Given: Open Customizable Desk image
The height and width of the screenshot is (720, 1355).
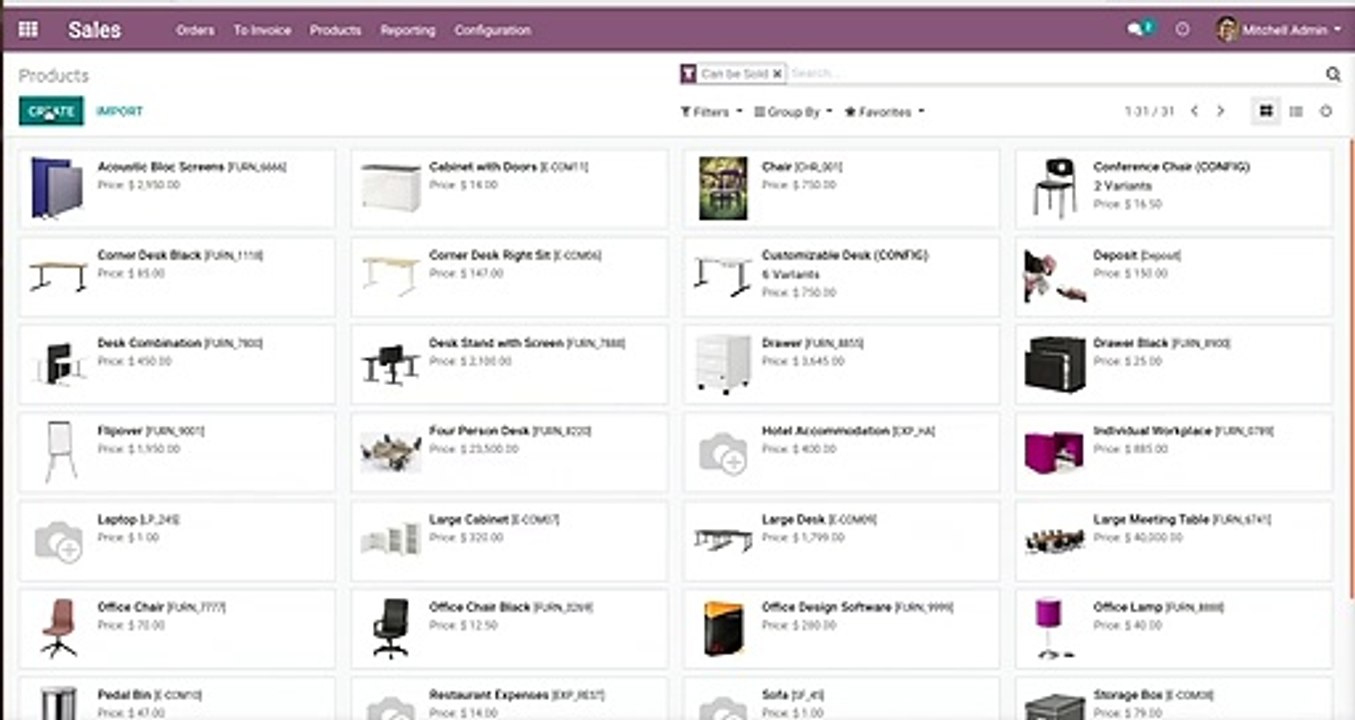Looking at the screenshot, I should [723, 276].
